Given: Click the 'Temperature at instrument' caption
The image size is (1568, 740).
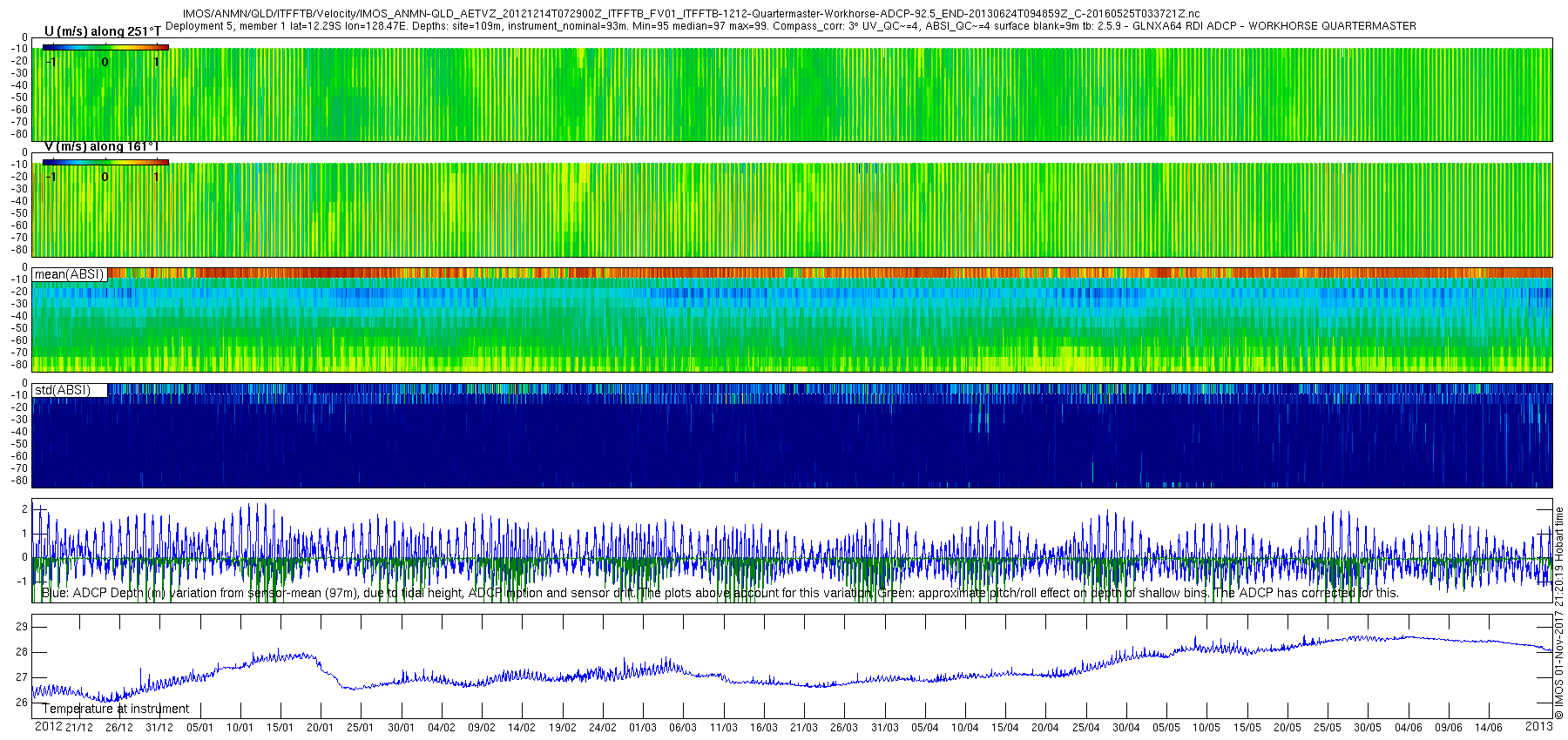Looking at the screenshot, I should 115,709.
